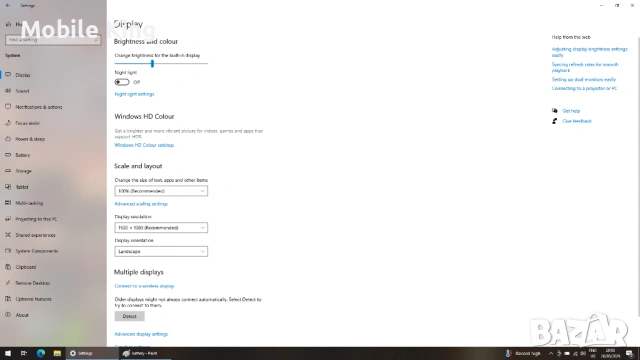Click the Multi-tasking sidebar icon
This screenshot has width=640, height=360.
tap(8, 202)
